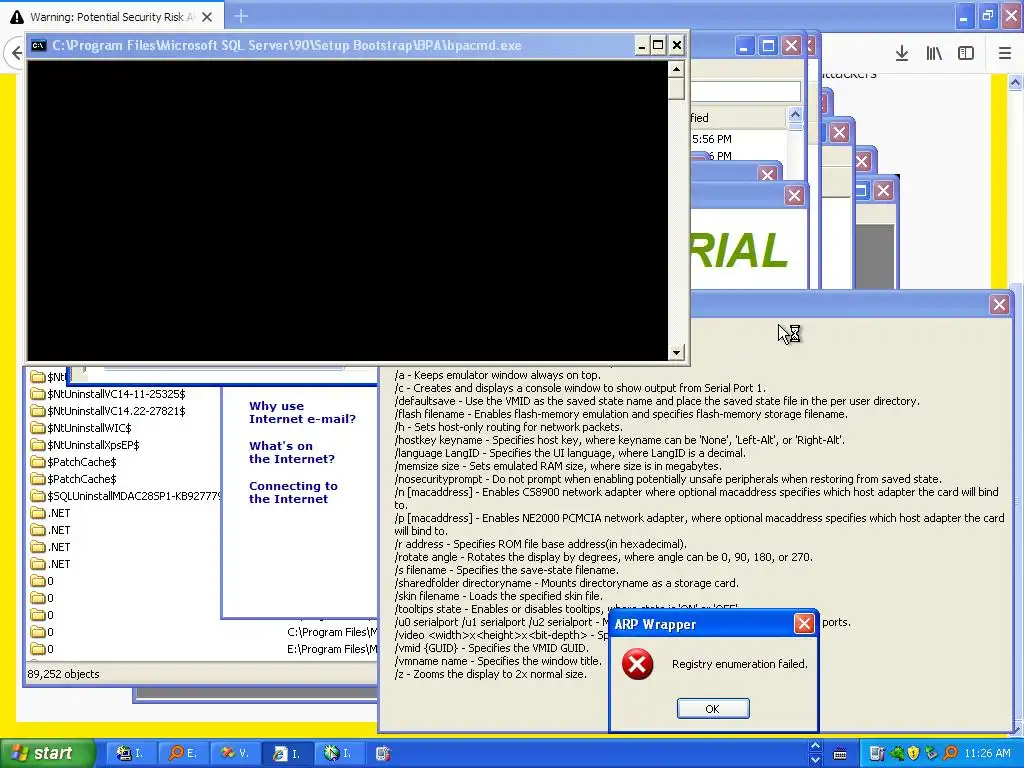Switch to the first taskbar window button

click(130, 753)
